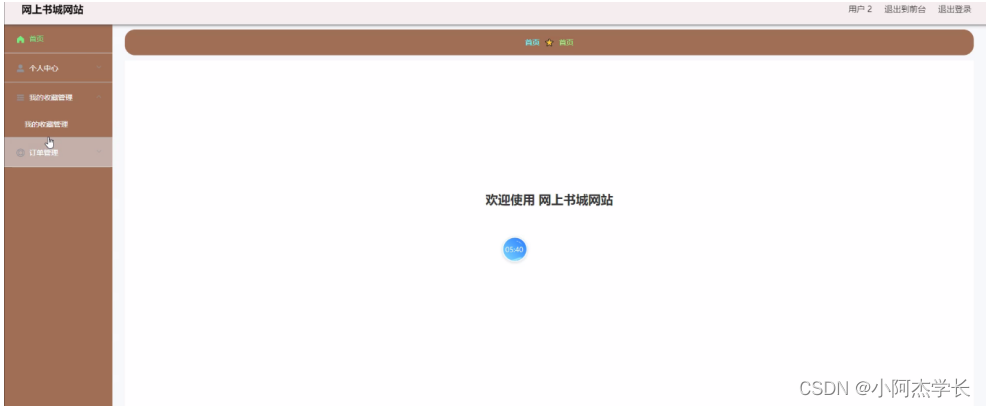Open 首页 in the sidebar menu
The height and width of the screenshot is (407, 986).
point(37,39)
